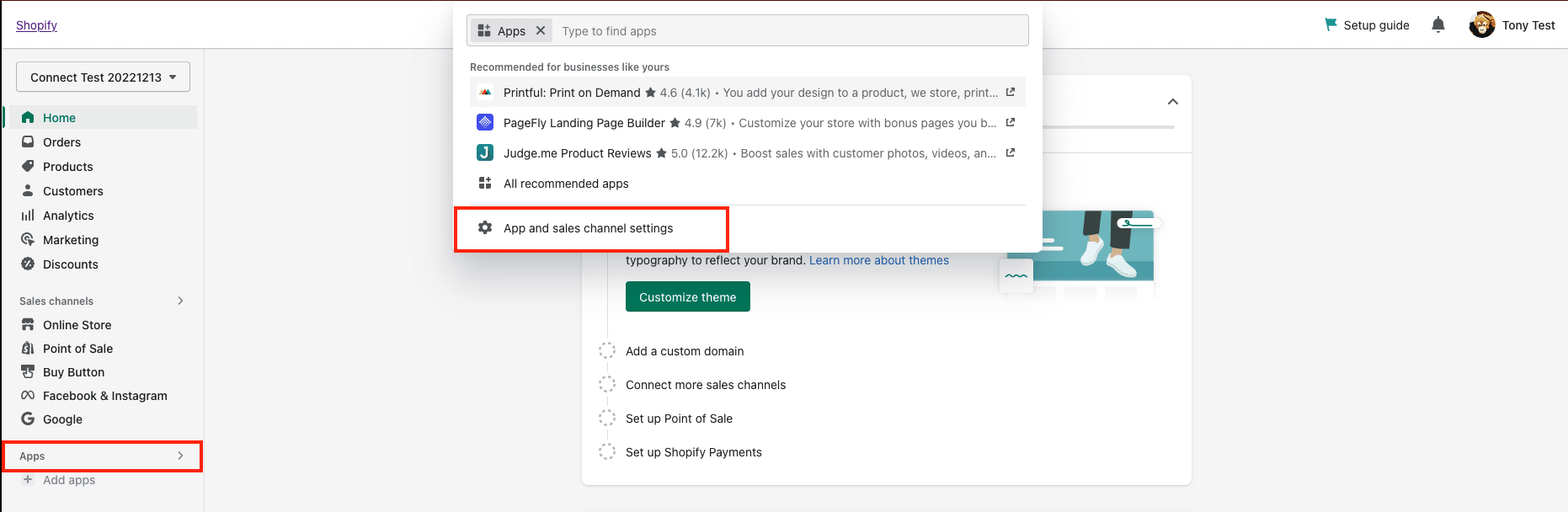Click the Analytics bar chart icon
The height and width of the screenshot is (512, 1568).
coord(28,216)
